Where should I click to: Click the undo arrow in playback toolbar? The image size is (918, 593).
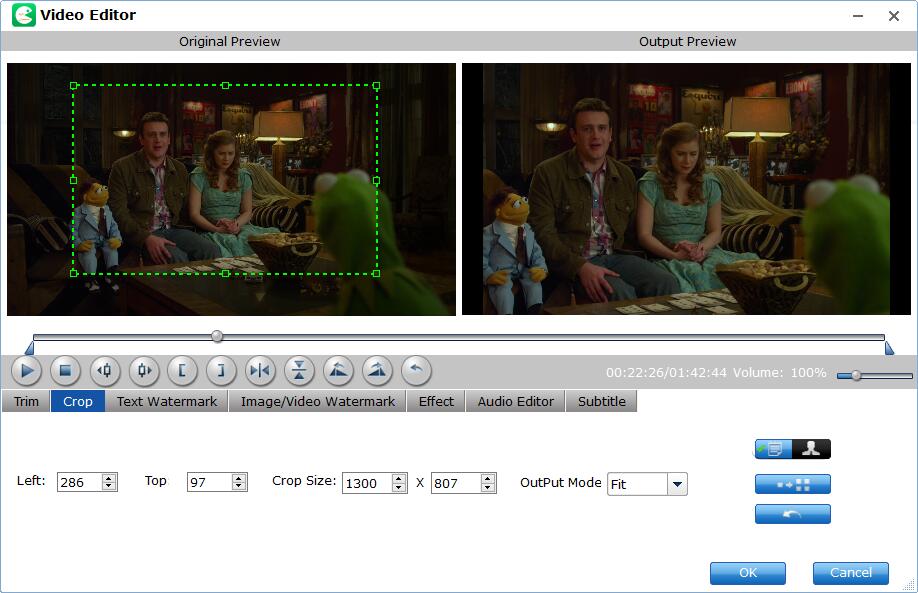pyautogui.click(x=416, y=371)
